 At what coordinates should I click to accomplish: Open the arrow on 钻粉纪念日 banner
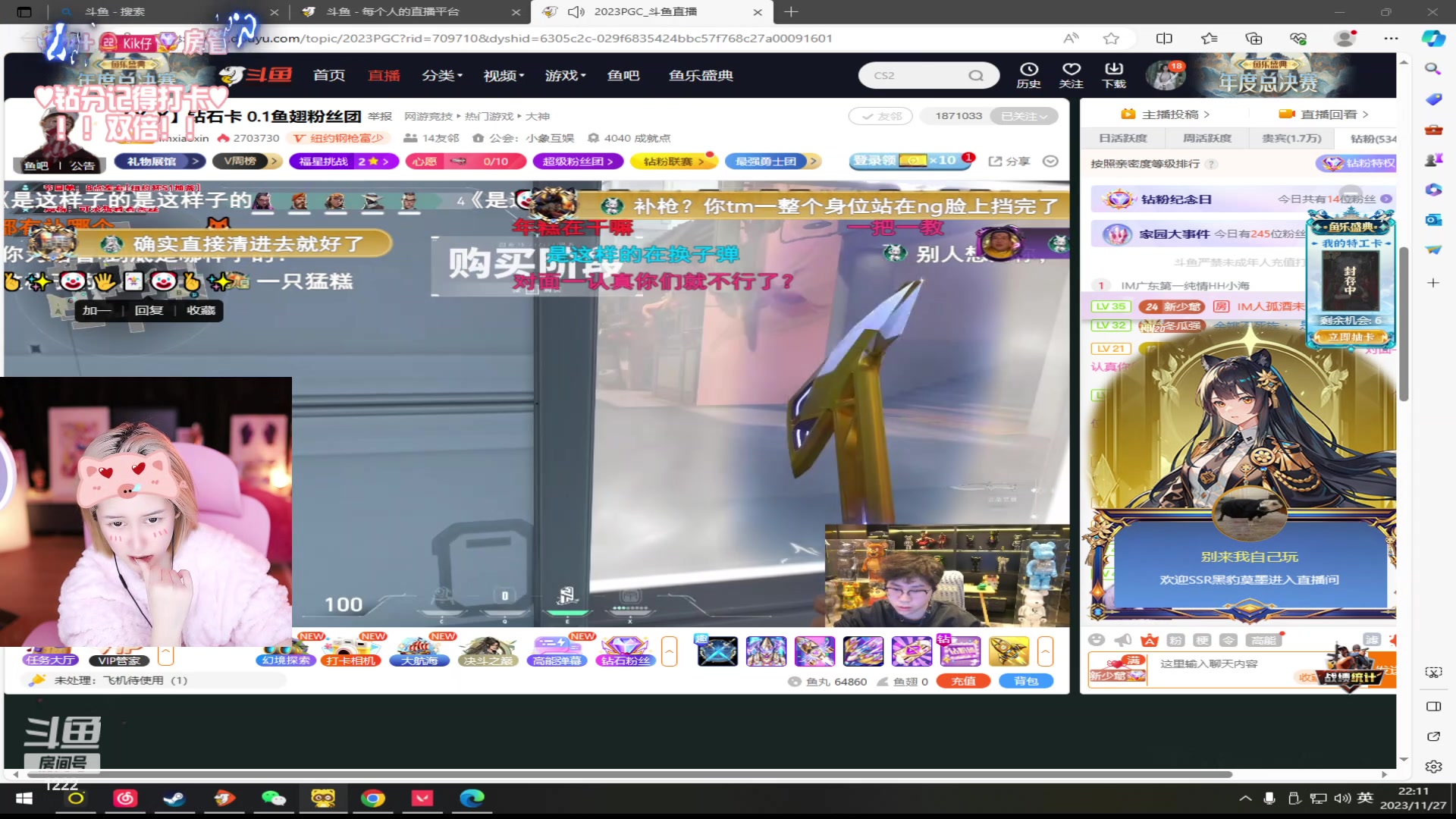pyautogui.click(x=1386, y=199)
